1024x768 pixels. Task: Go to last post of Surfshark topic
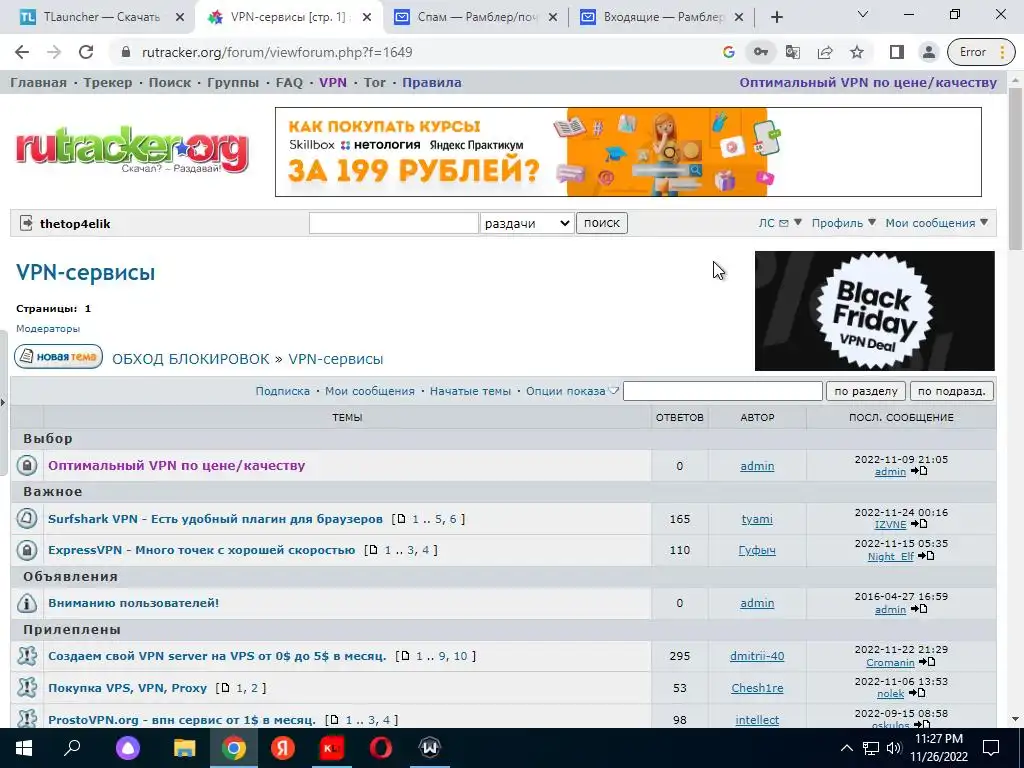click(x=919, y=524)
